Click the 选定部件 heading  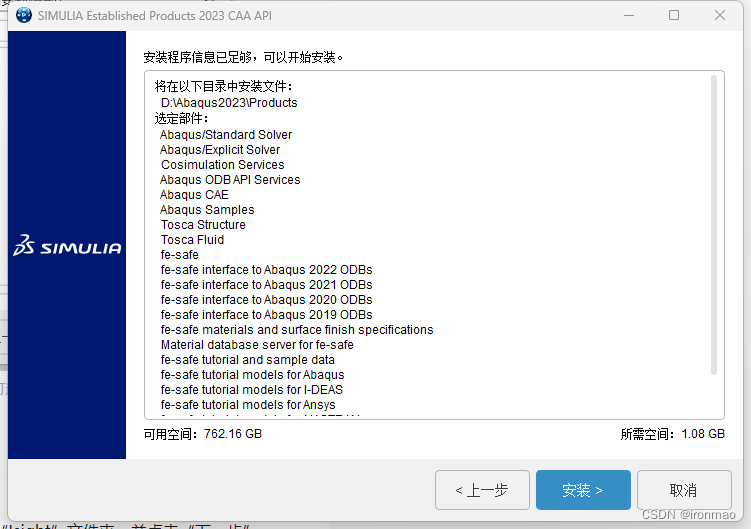(x=182, y=118)
